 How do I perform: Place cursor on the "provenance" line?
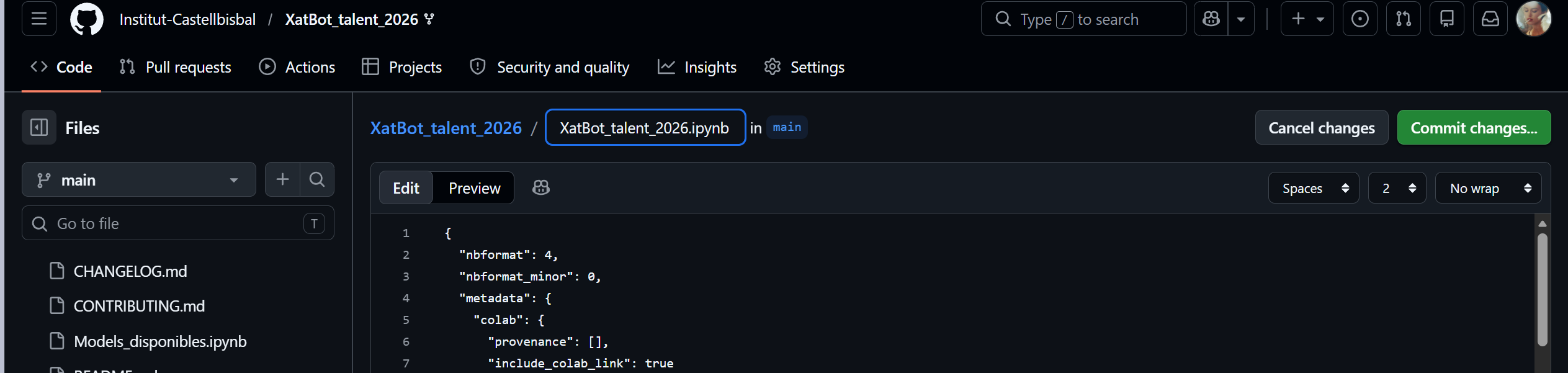pos(548,341)
